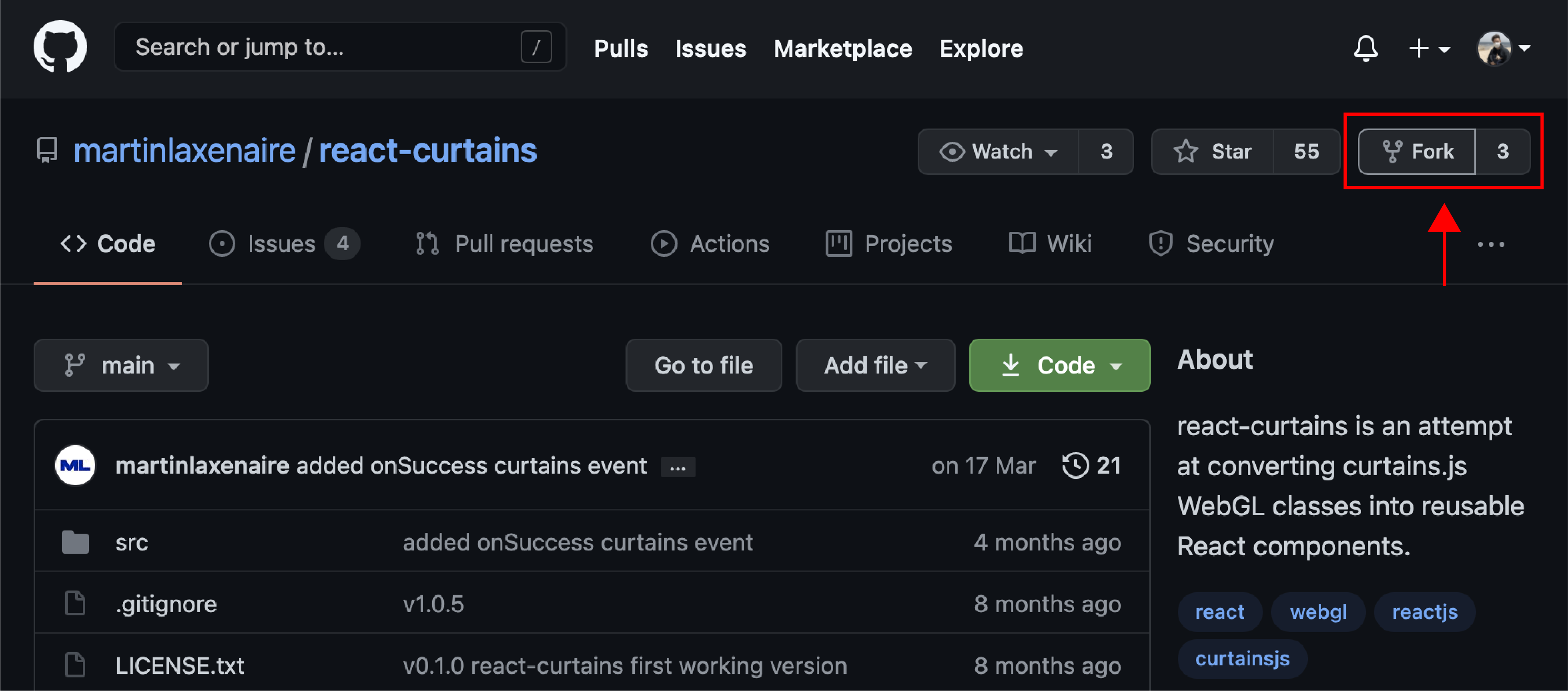1568x691 pixels.
Task: Open the notifications bell
Action: click(1365, 48)
